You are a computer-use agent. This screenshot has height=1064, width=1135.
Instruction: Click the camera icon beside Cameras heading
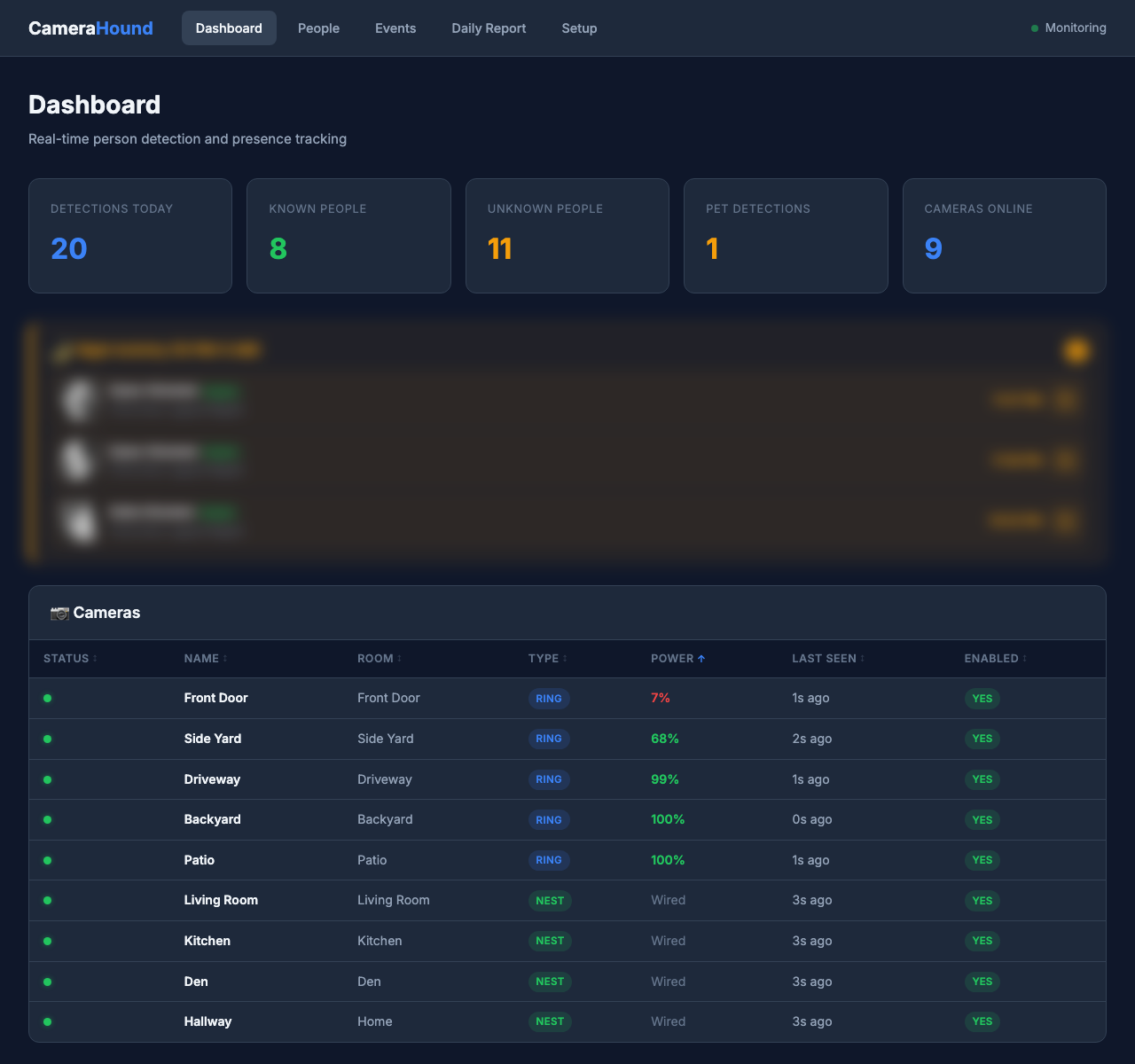(x=59, y=613)
